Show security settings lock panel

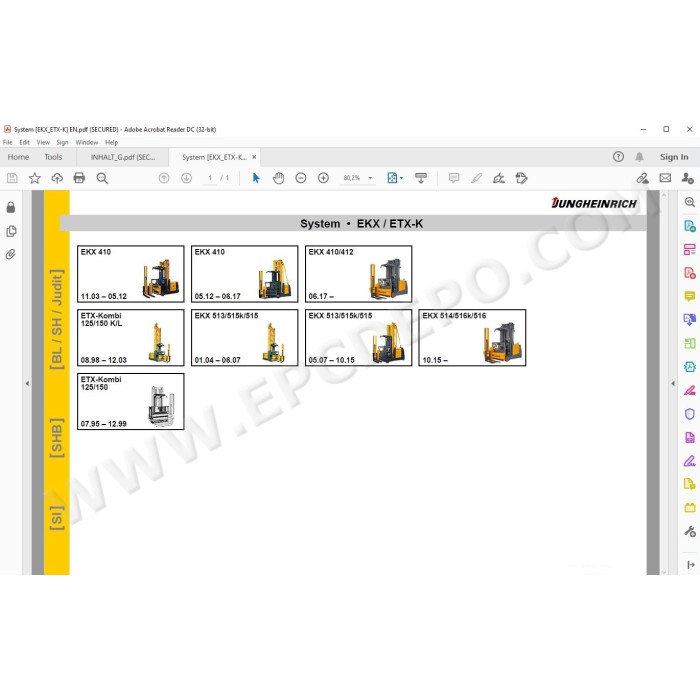click(11, 207)
